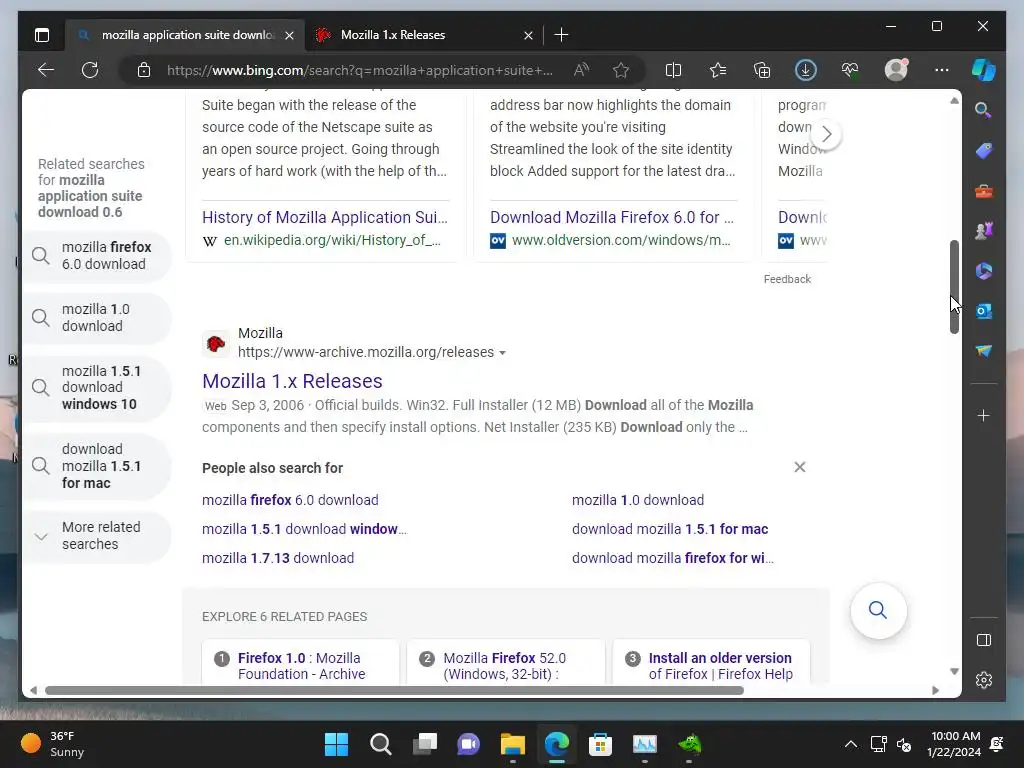Open Copilot icon in Edge toolbar
This screenshot has height=768, width=1024.
(984, 70)
